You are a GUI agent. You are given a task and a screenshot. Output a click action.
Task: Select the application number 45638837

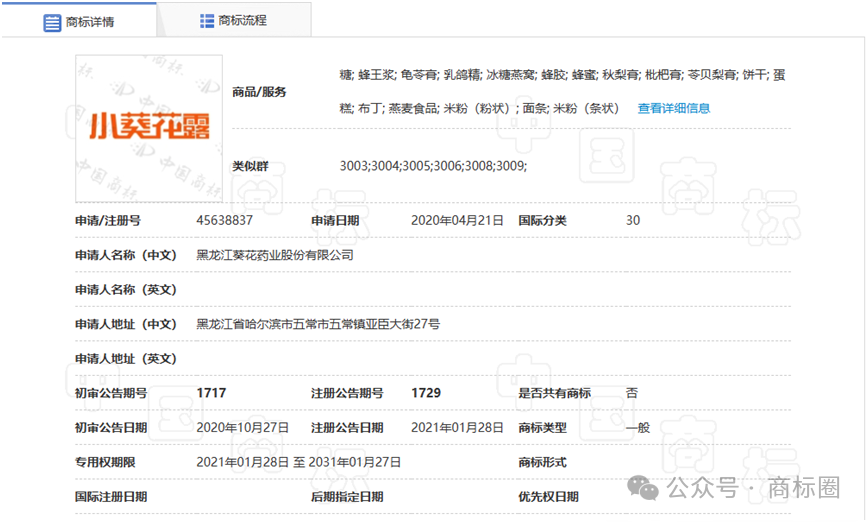pyautogui.click(x=224, y=220)
